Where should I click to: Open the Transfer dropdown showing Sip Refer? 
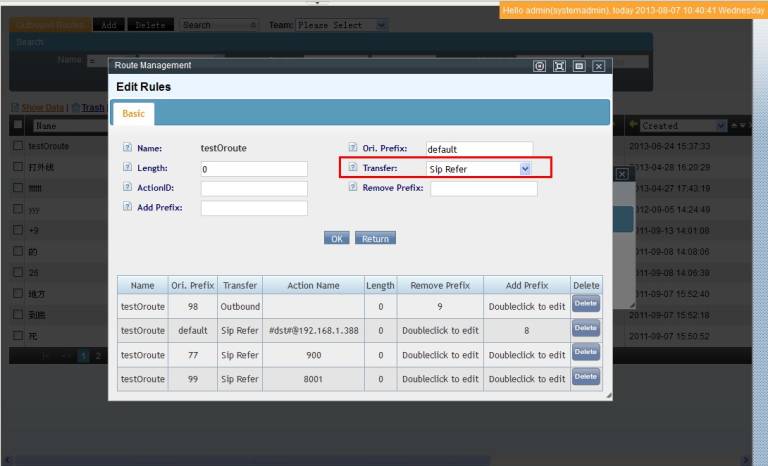click(x=478, y=169)
